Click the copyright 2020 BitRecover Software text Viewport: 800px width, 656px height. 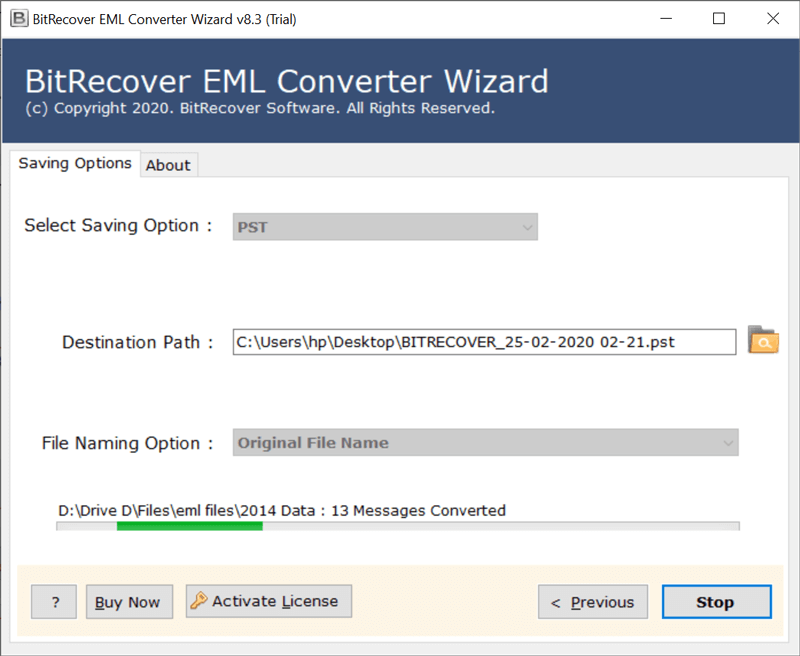[260, 108]
